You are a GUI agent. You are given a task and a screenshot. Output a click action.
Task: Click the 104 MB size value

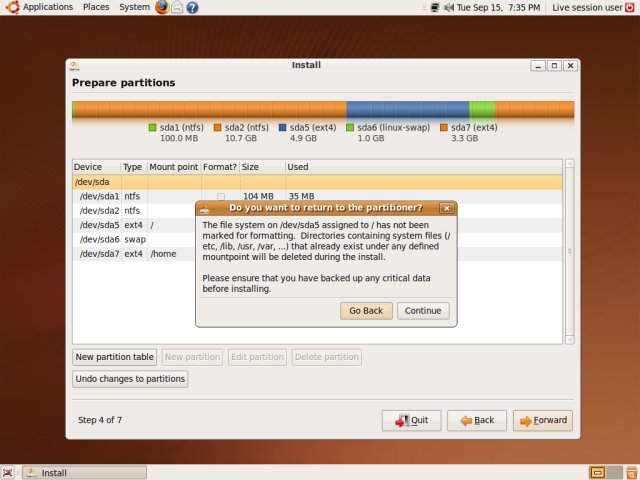[258, 197]
